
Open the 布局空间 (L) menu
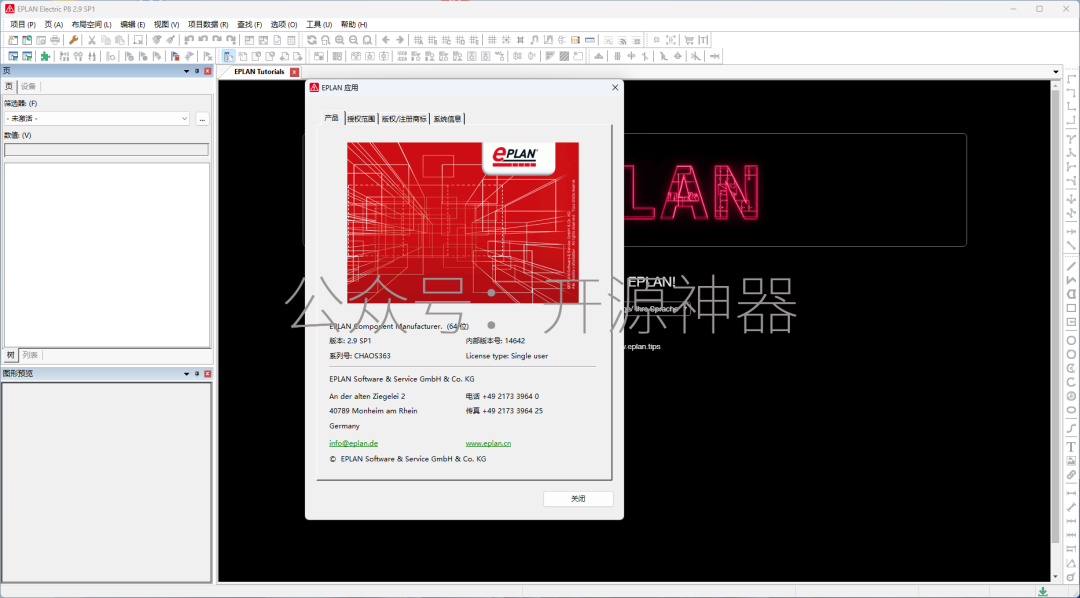[x=91, y=25]
